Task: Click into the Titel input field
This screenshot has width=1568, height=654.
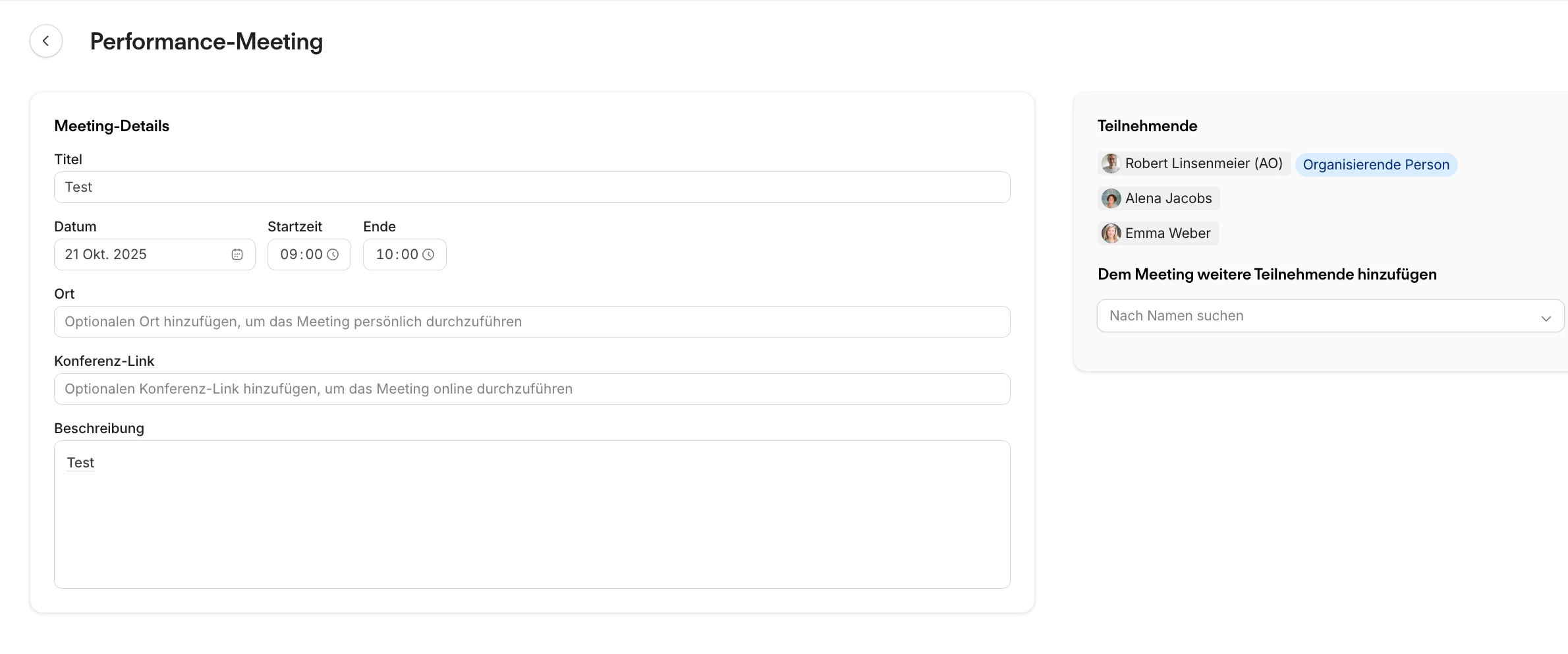Action: (x=532, y=187)
